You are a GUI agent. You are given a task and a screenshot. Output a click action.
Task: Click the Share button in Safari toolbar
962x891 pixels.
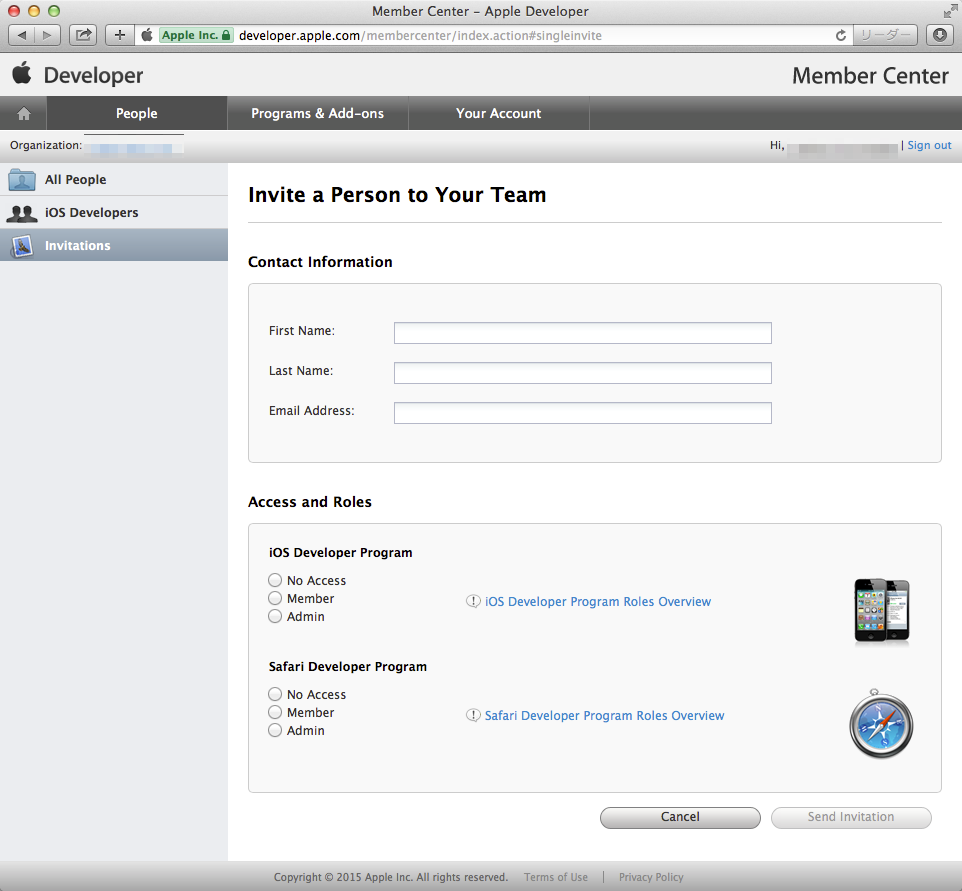point(83,34)
